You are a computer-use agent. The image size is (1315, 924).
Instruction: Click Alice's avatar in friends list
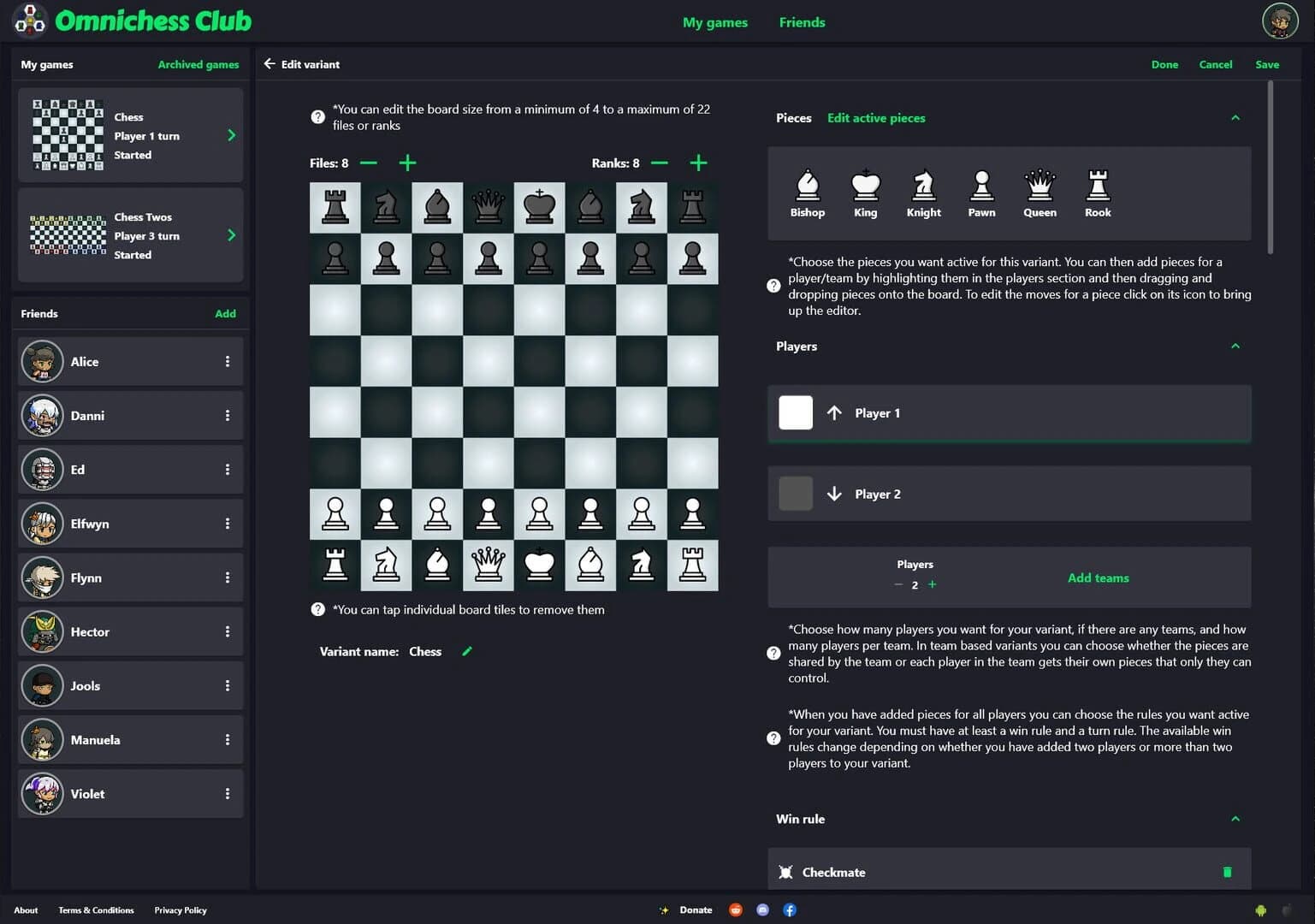tap(42, 361)
